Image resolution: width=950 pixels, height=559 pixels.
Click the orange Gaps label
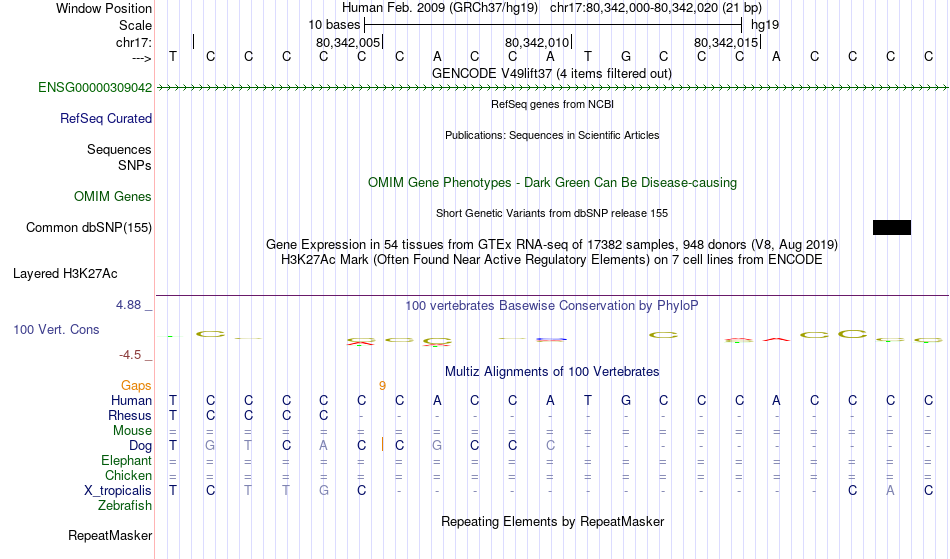click(136, 386)
